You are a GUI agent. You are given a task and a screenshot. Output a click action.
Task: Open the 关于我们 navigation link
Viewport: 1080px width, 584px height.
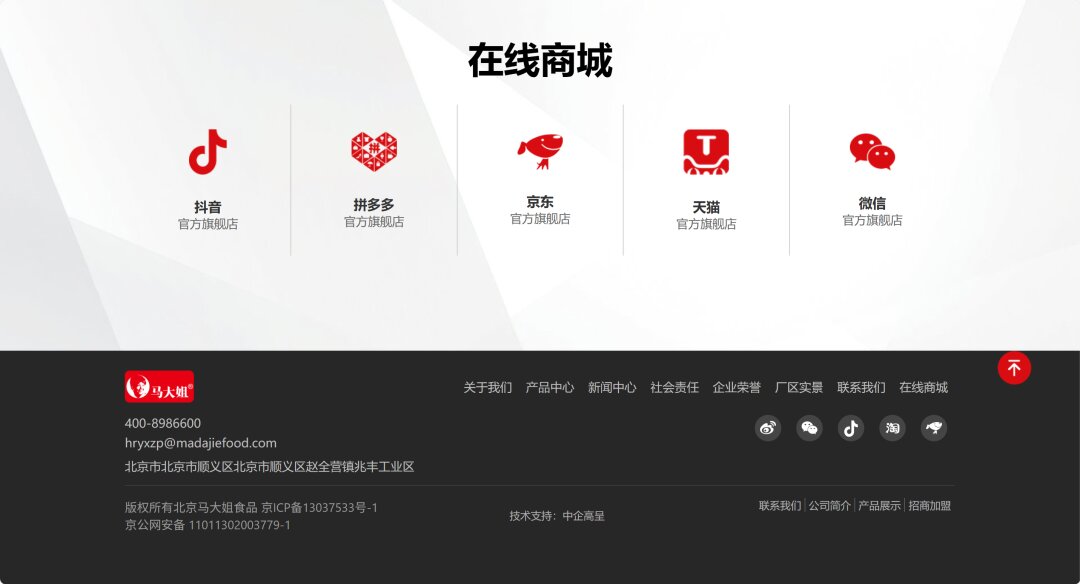click(x=484, y=387)
